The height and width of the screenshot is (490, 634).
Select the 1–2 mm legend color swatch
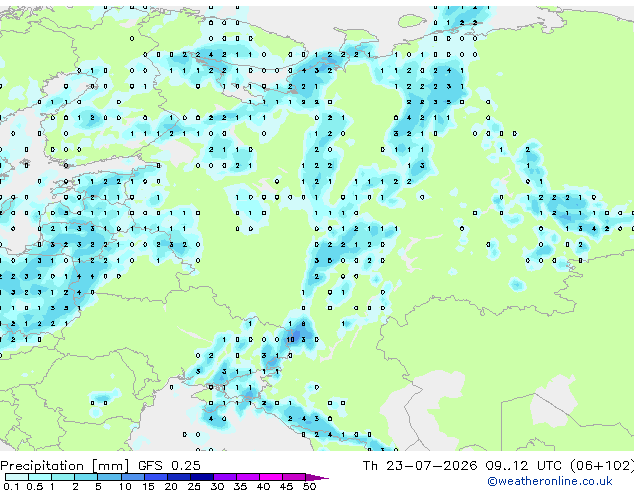tap(63, 477)
